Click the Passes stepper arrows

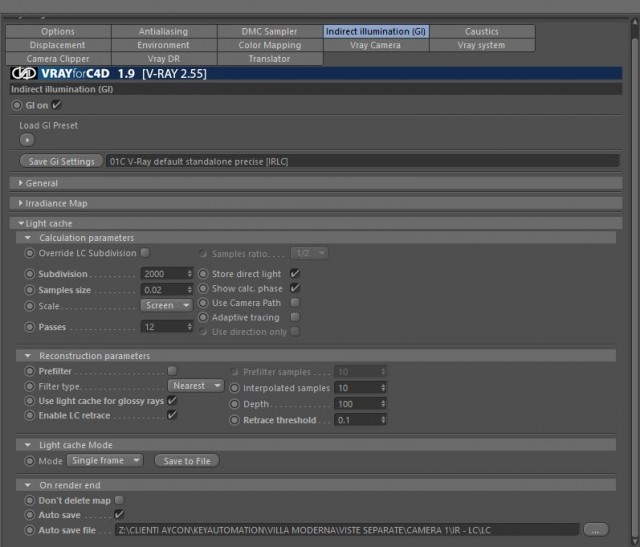click(189, 327)
